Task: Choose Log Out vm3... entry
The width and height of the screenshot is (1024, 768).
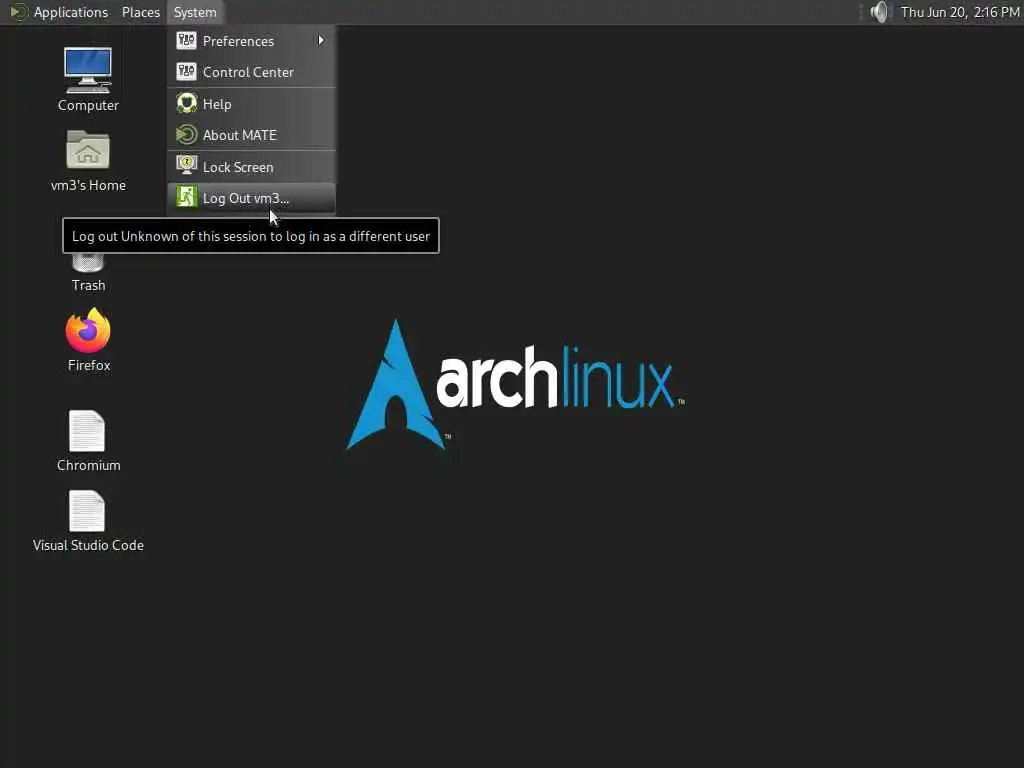Action: pos(251,197)
